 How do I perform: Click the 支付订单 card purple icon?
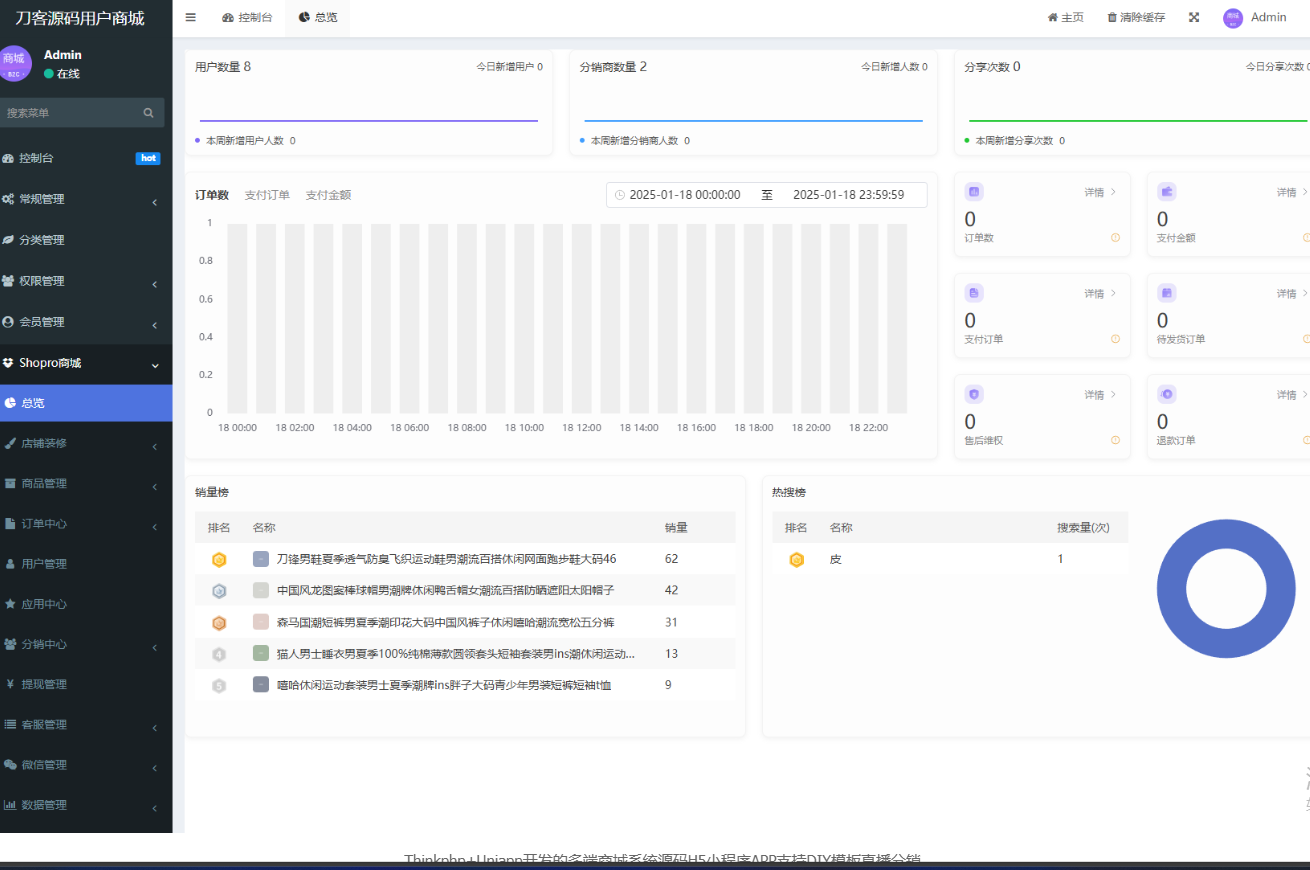click(975, 292)
